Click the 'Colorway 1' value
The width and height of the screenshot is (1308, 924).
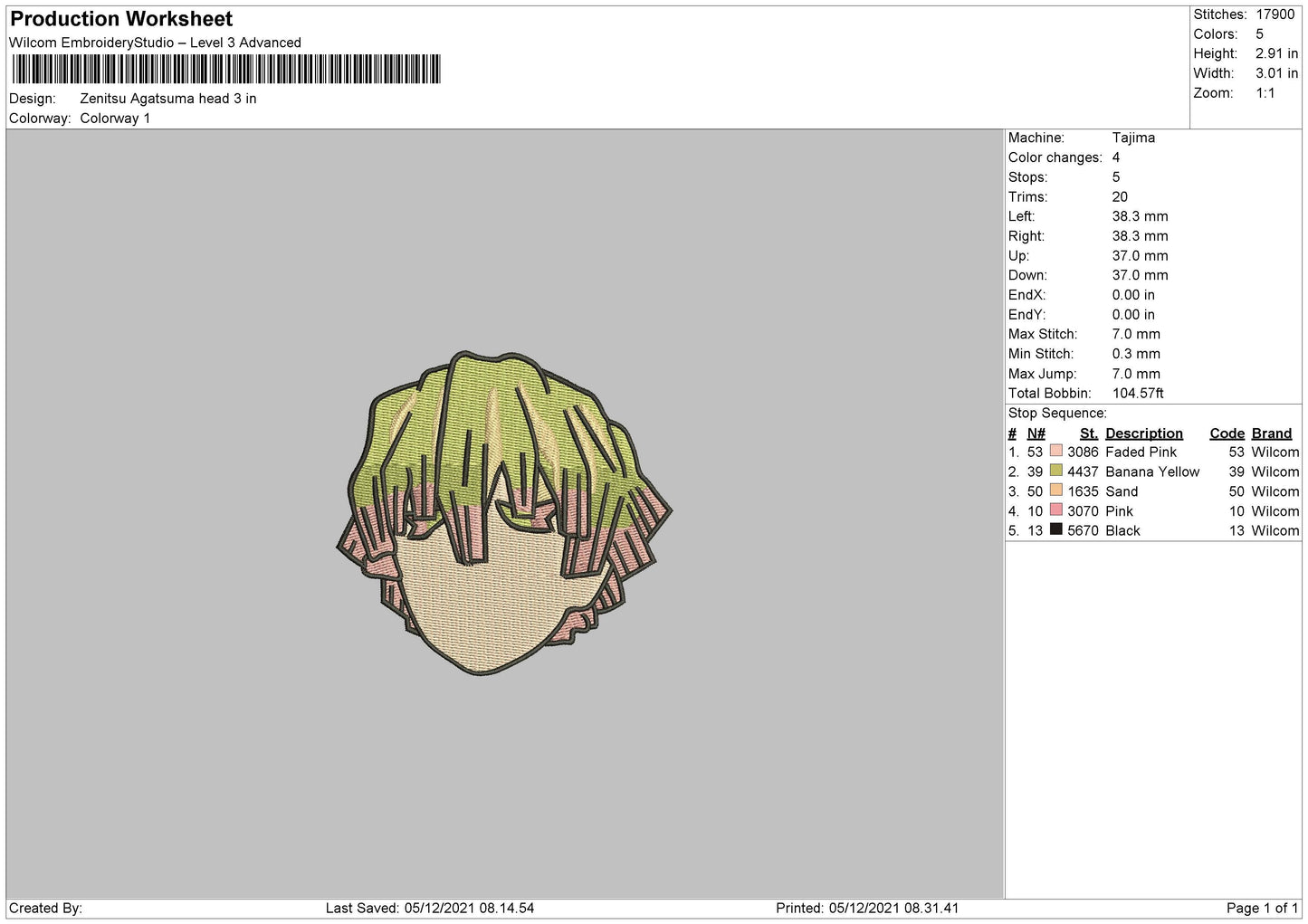tap(115, 119)
